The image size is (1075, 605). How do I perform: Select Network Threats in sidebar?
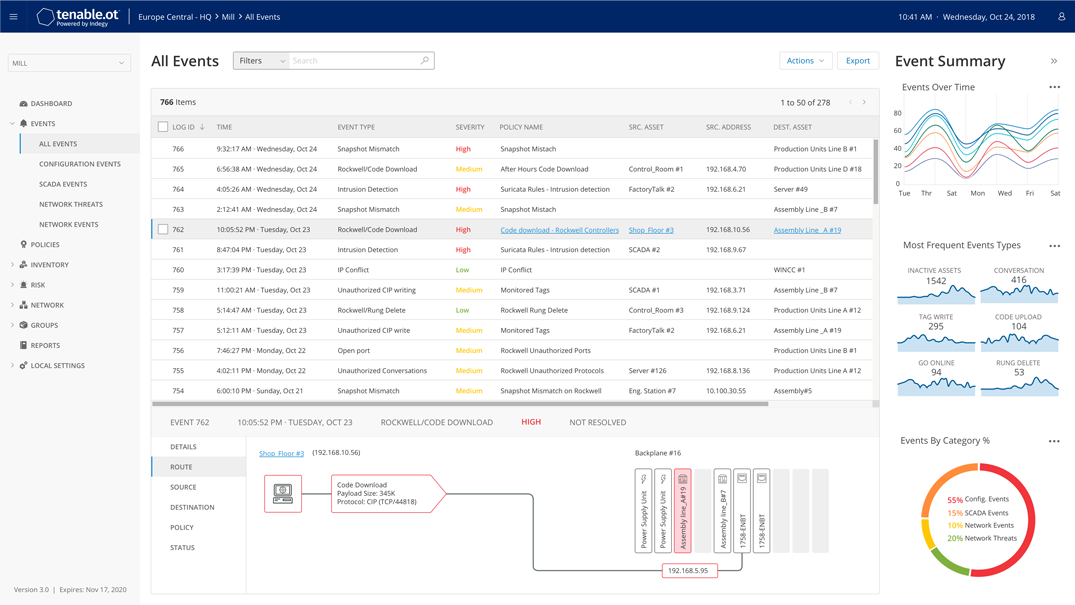71,204
